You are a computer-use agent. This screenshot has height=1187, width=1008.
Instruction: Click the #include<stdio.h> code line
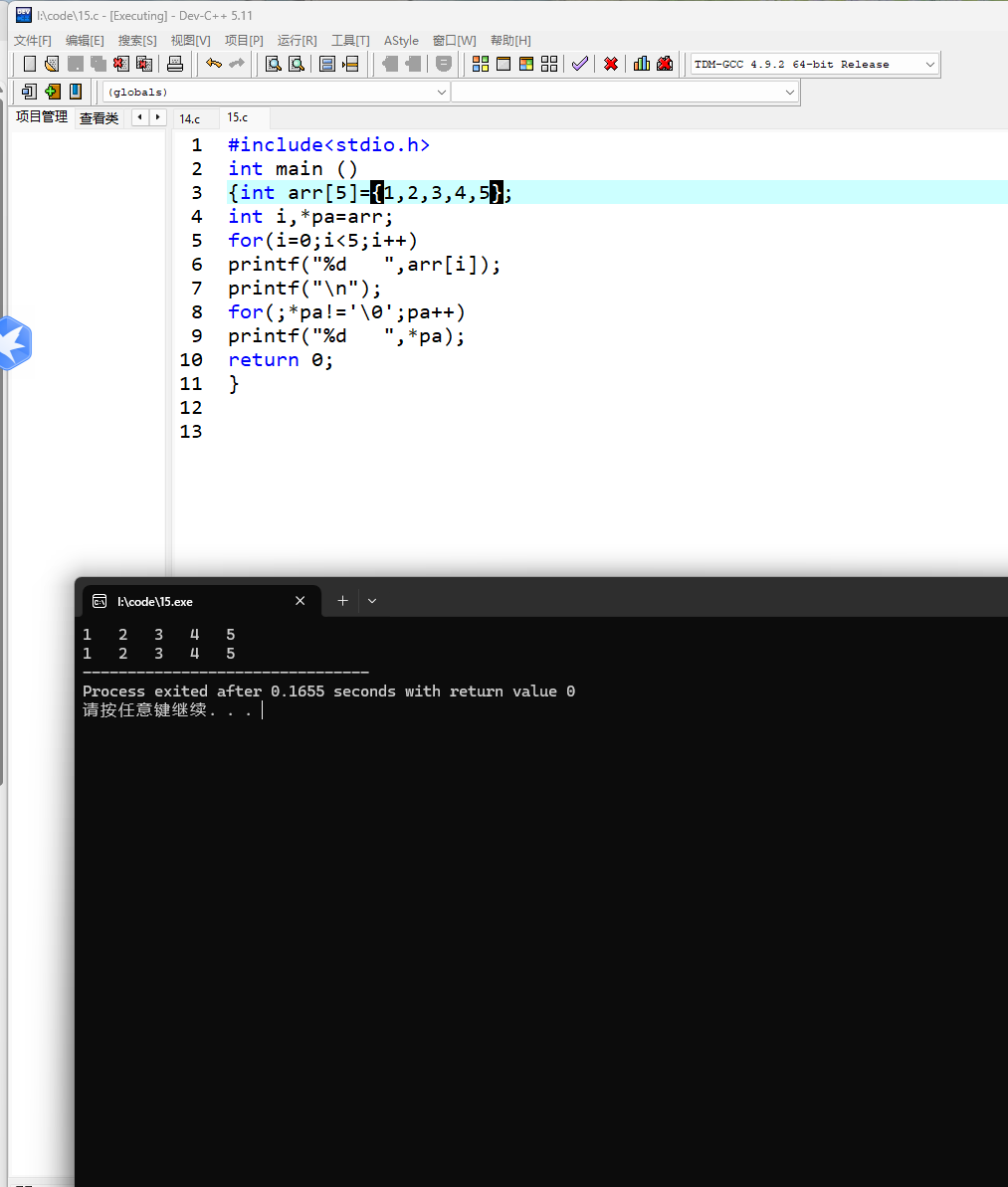[x=328, y=145]
